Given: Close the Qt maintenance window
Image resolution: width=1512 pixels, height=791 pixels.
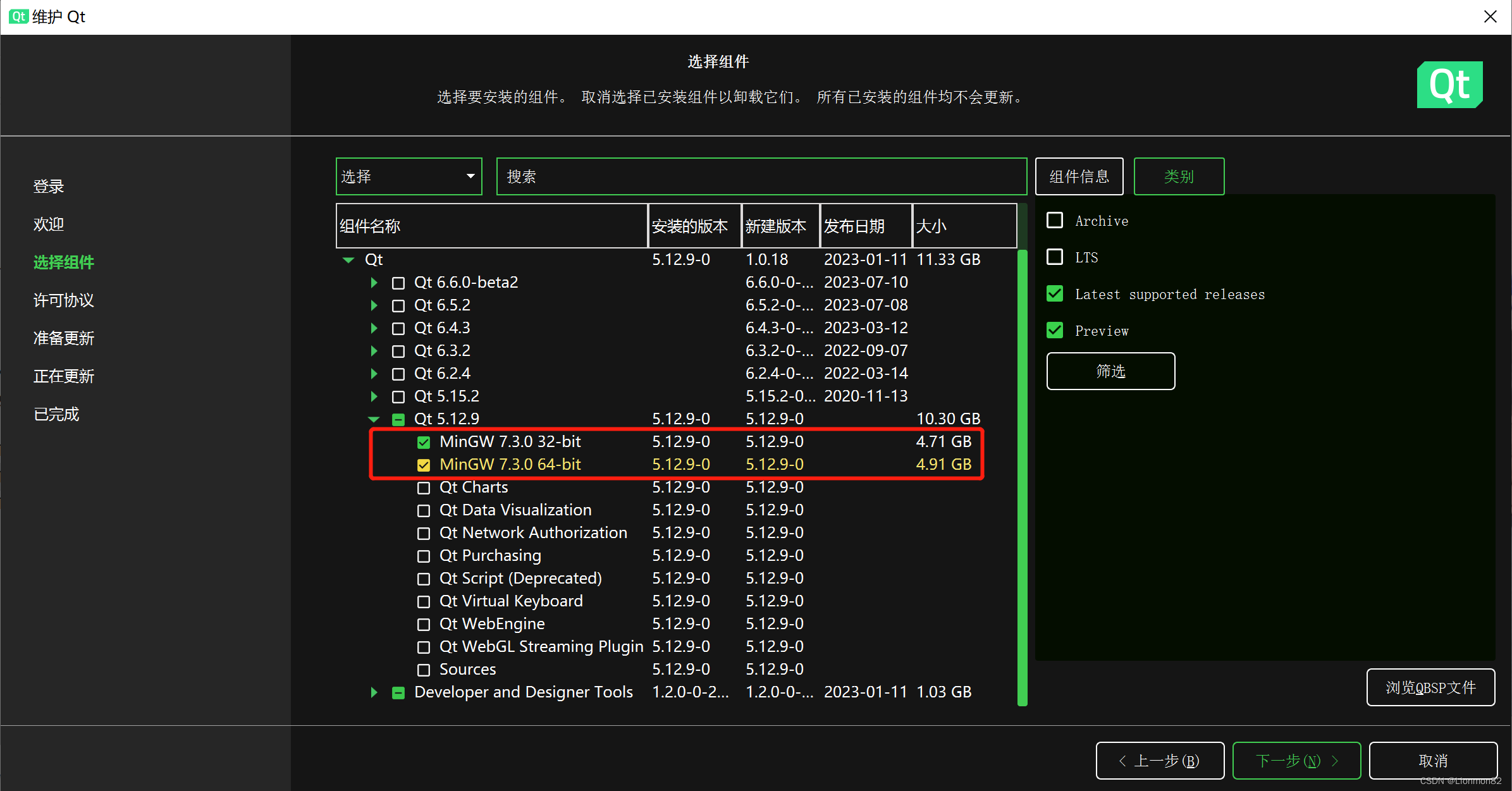Looking at the screenshot, I should [x=1490, y=16].
